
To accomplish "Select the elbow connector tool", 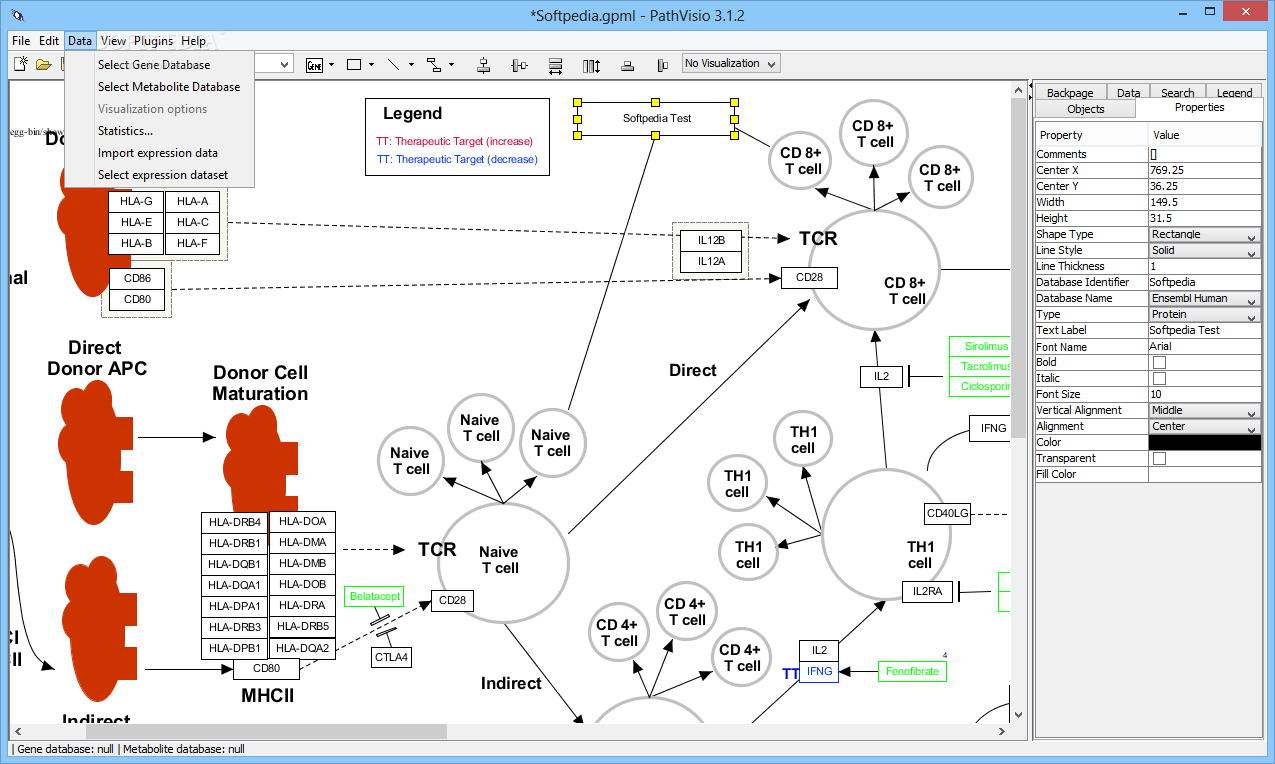I will coord(434,65).
